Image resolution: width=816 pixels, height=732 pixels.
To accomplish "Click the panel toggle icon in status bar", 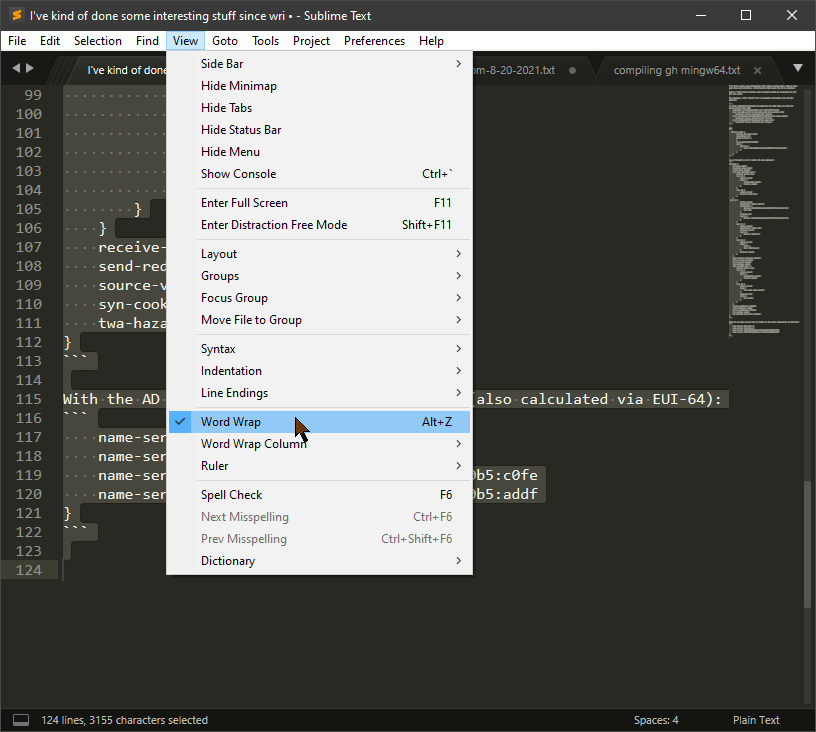I will pyautogui.click(x=20, y=719).
